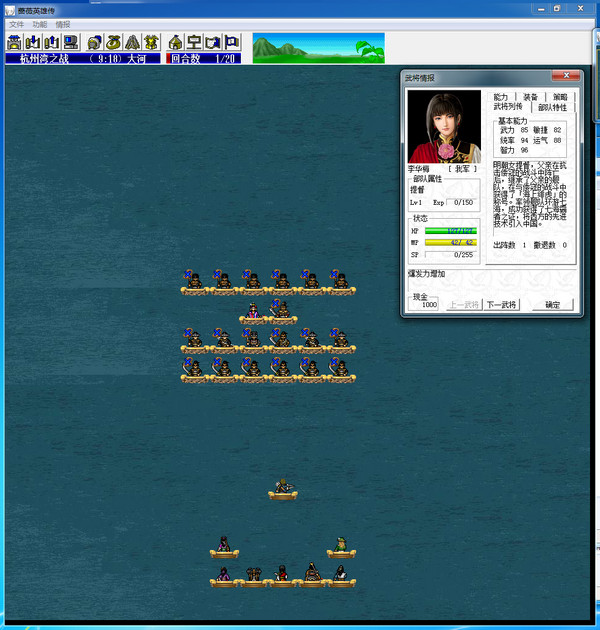Open the 部队特性 tab
This screenshot has height=630, width=600.
[553, 108]
